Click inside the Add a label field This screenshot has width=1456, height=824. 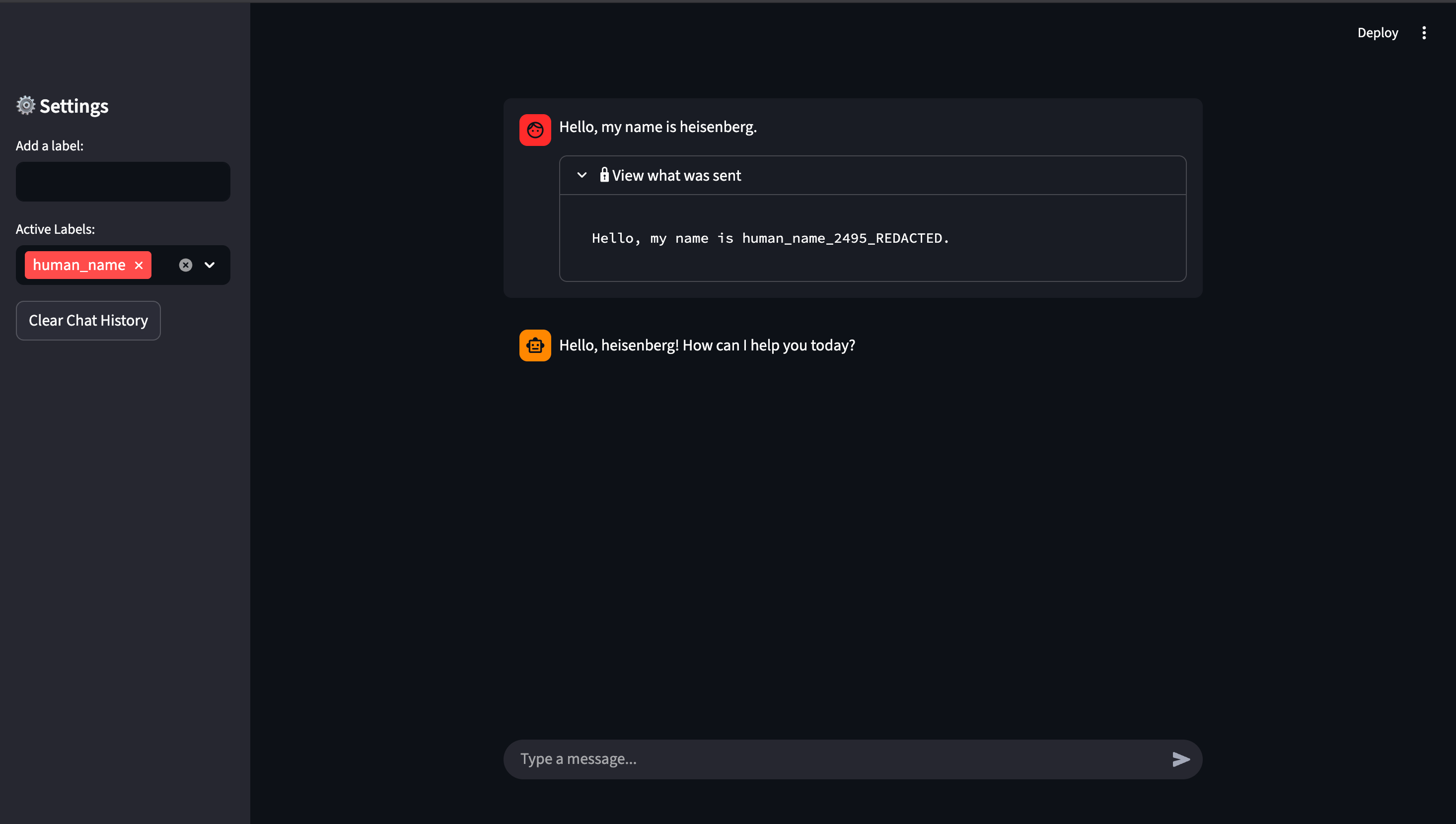pos(123,181)
